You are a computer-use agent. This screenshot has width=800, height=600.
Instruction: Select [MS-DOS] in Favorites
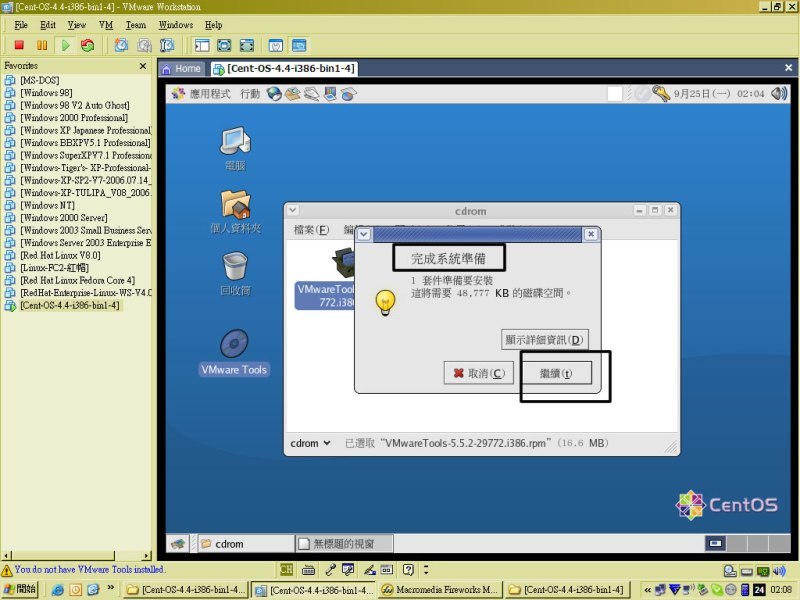click(x=39, y=80)
